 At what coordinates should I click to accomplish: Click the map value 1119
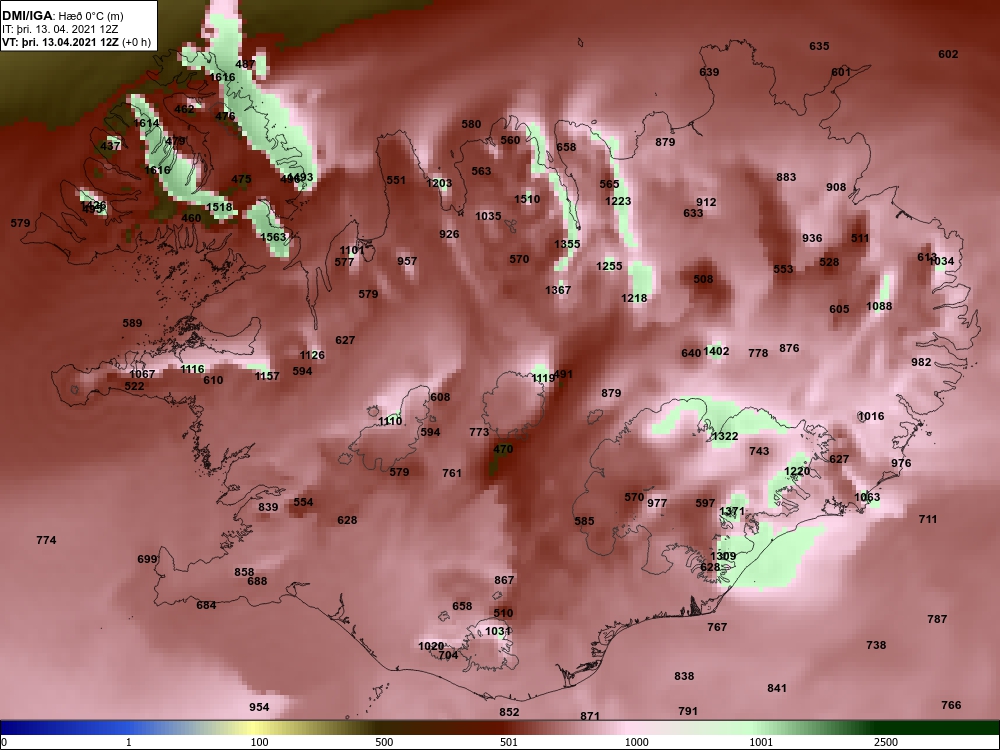[x=543, y=378]
